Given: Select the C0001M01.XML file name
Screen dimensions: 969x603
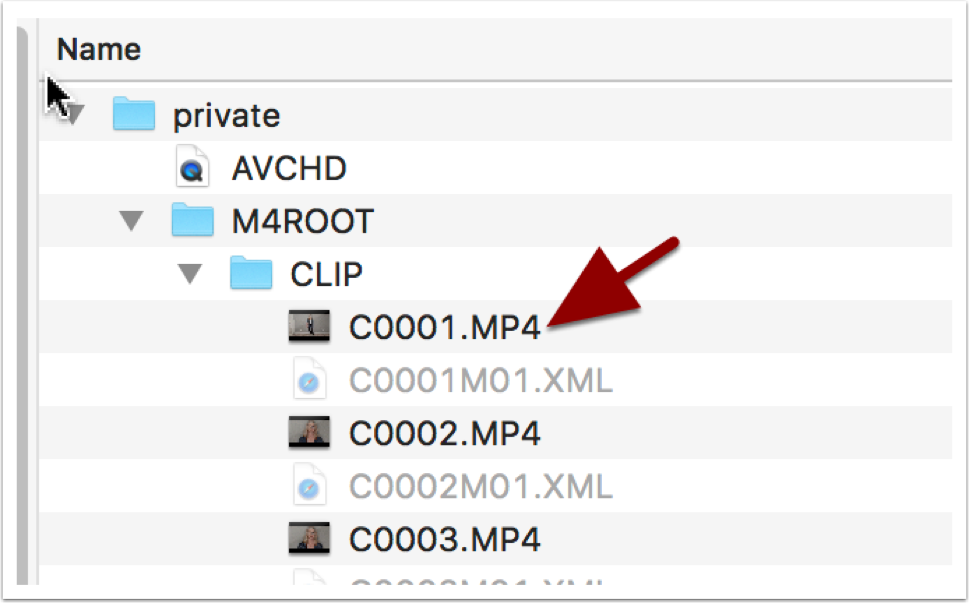Looking at the screenshot, I should coord(481,381).
